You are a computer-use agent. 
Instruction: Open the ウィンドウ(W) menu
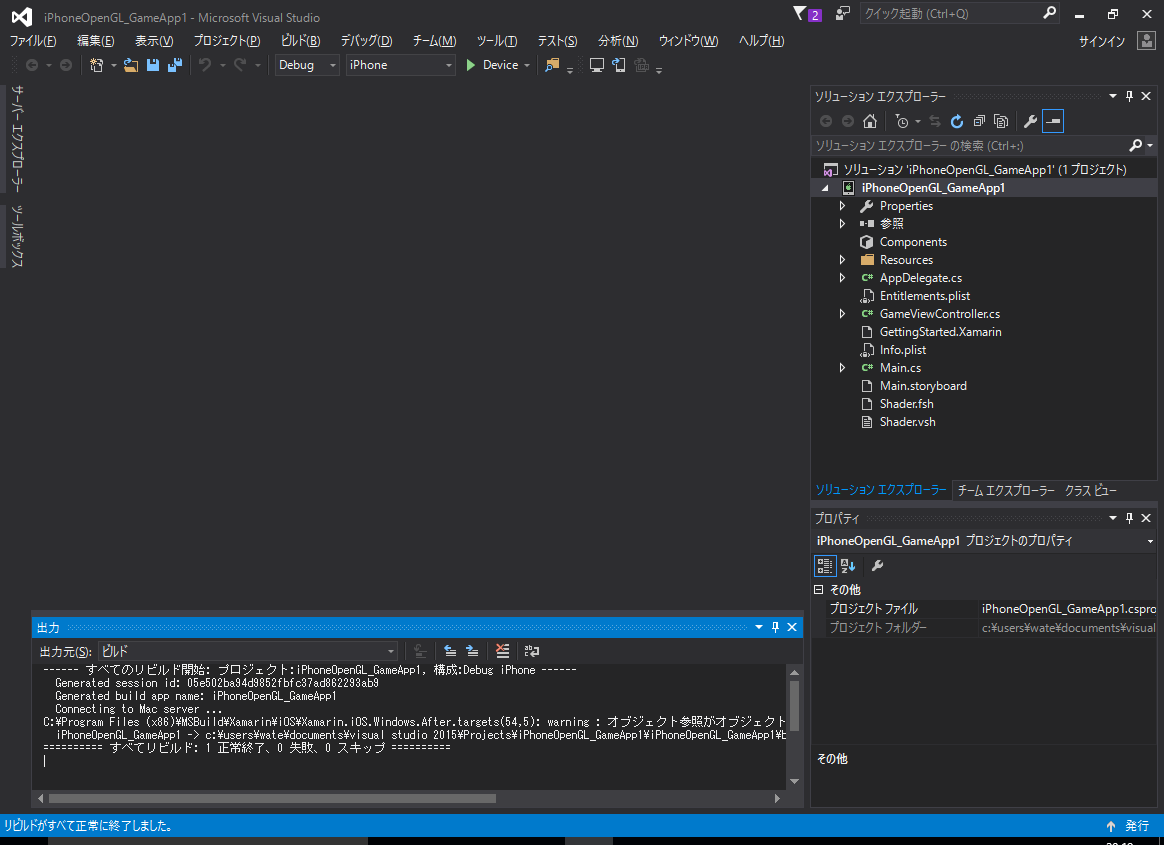coord(688,41)
